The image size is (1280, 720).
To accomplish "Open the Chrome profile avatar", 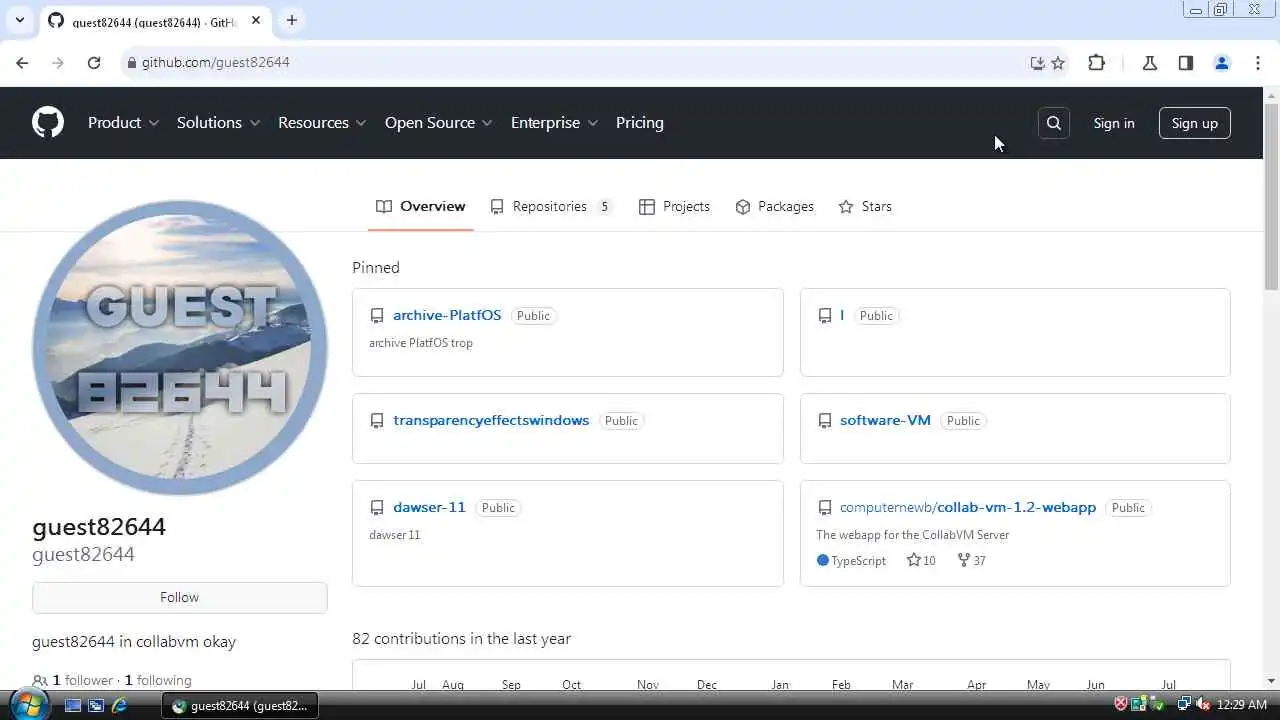I will (x=1221, y=63).
